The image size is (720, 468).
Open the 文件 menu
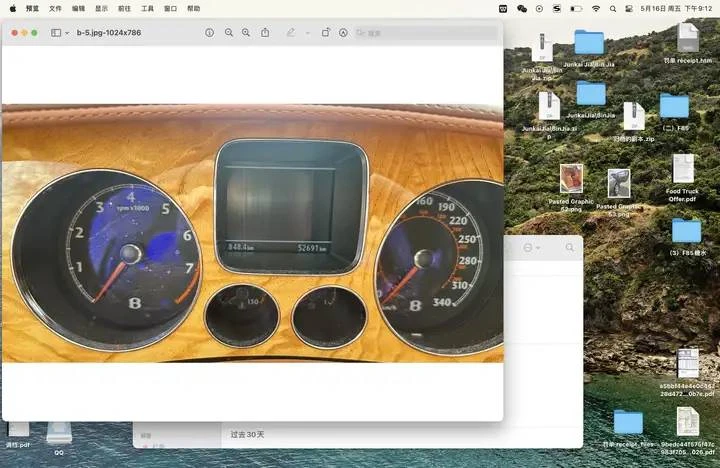(x=55, y=8)
